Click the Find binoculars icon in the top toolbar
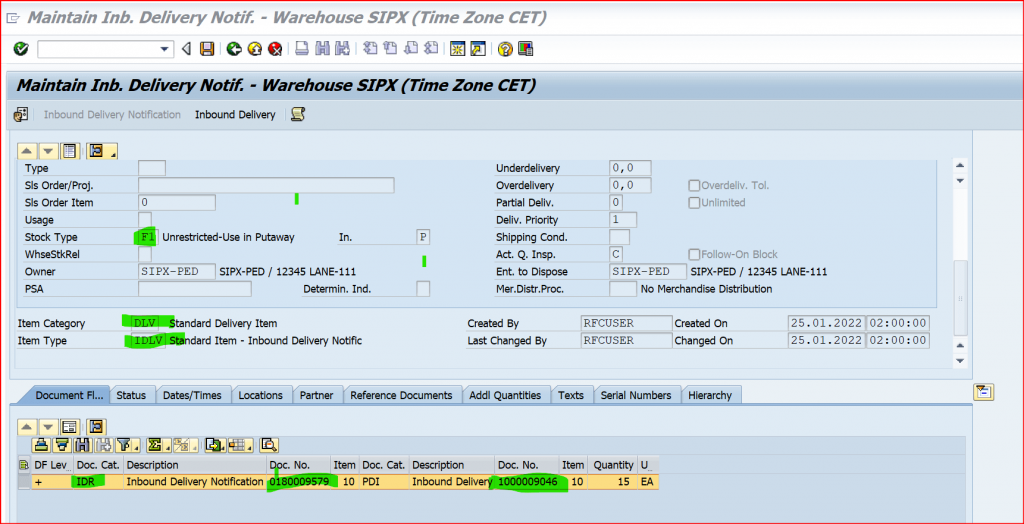 [322, 49]
